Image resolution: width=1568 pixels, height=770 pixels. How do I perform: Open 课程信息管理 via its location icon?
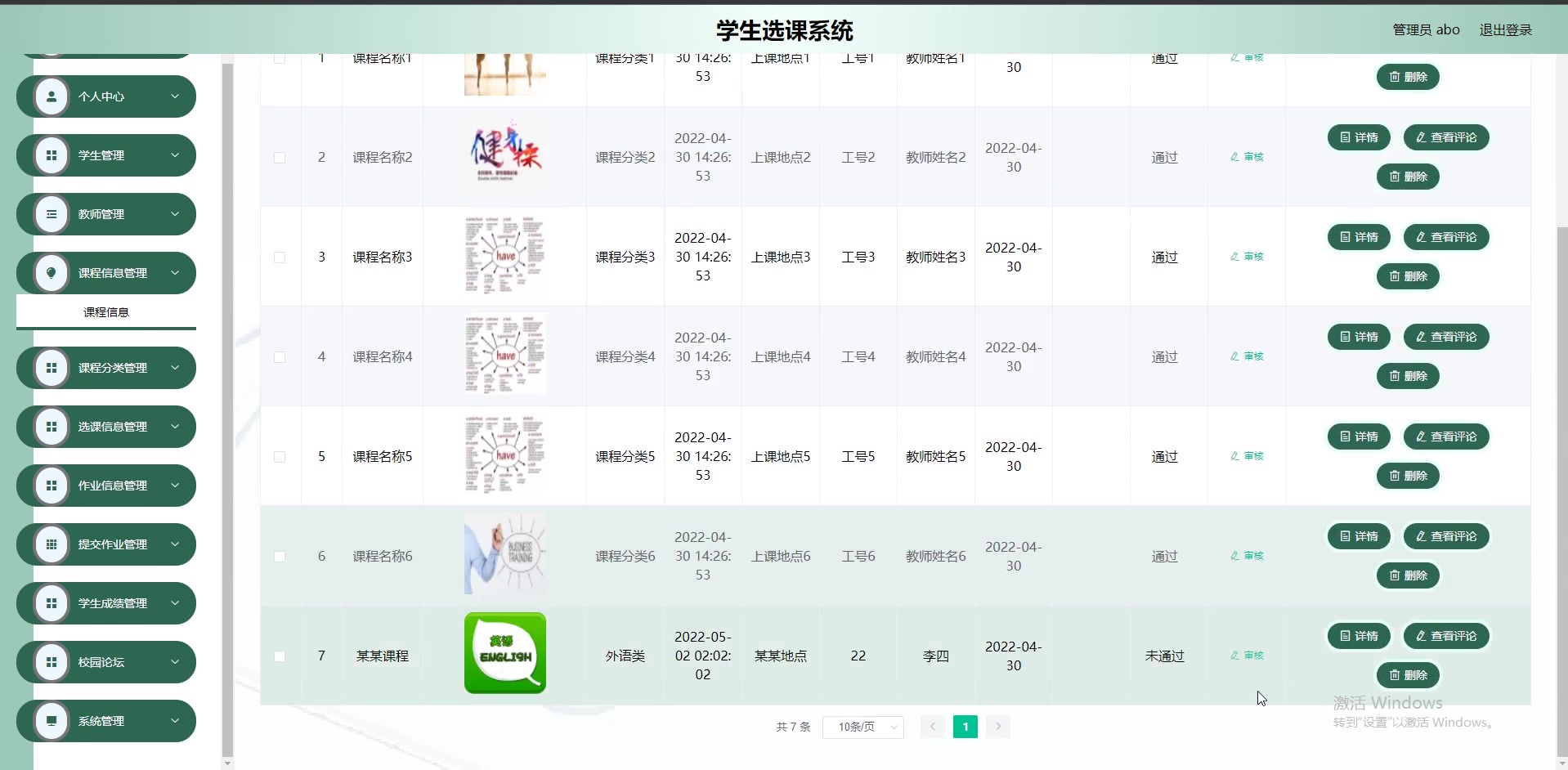point(52,272)
